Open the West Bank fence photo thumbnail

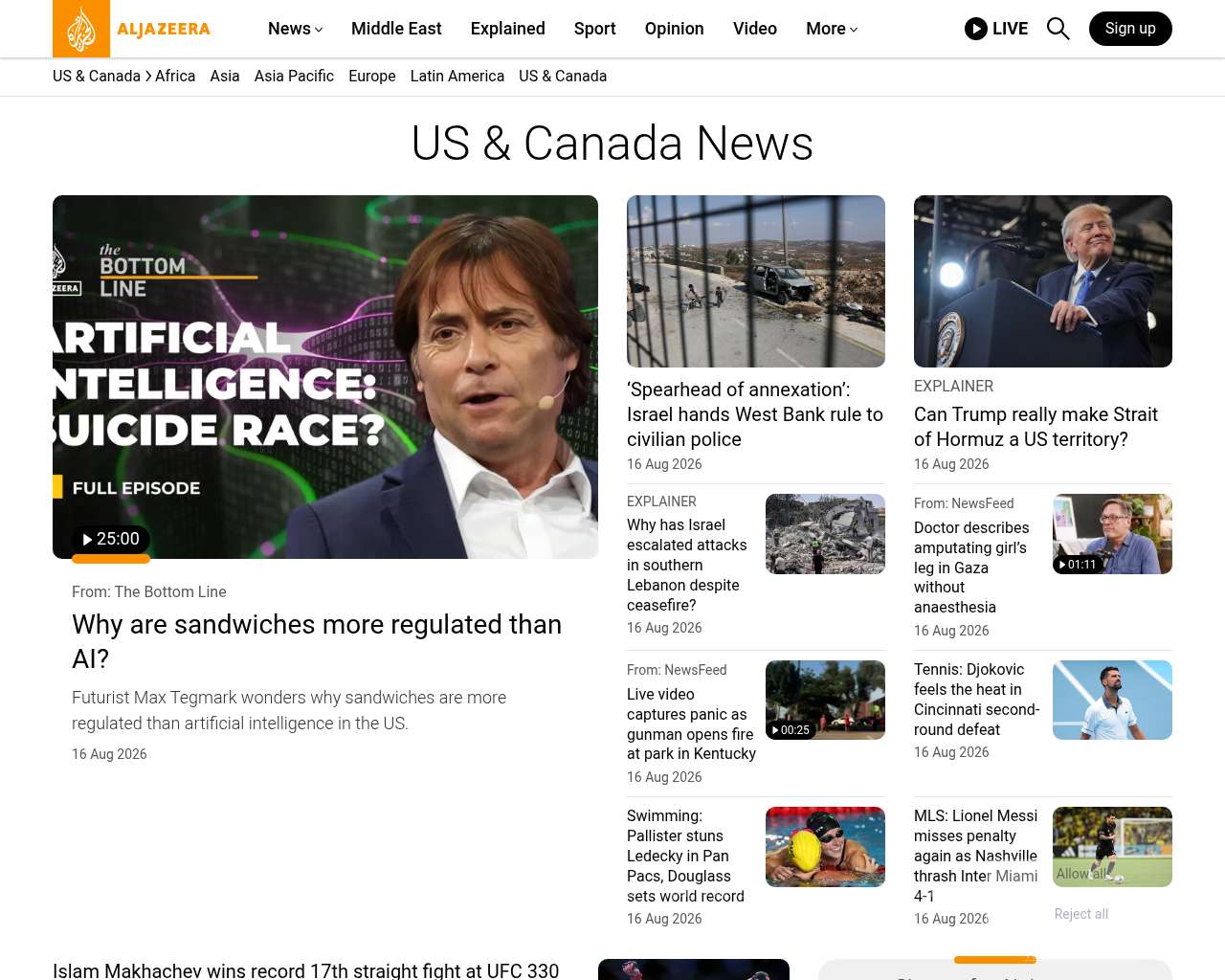(756, 281)
